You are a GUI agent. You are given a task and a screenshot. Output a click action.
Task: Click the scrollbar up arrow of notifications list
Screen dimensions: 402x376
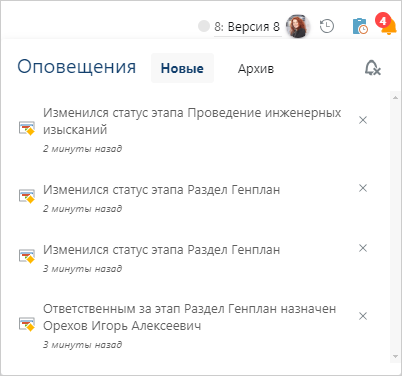point(395,98)
